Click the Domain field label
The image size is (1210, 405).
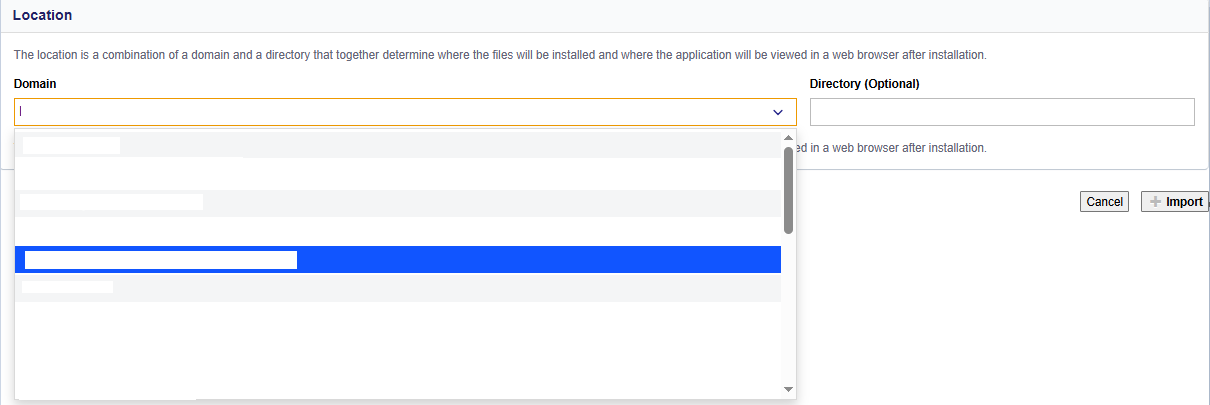click(35, 84)
